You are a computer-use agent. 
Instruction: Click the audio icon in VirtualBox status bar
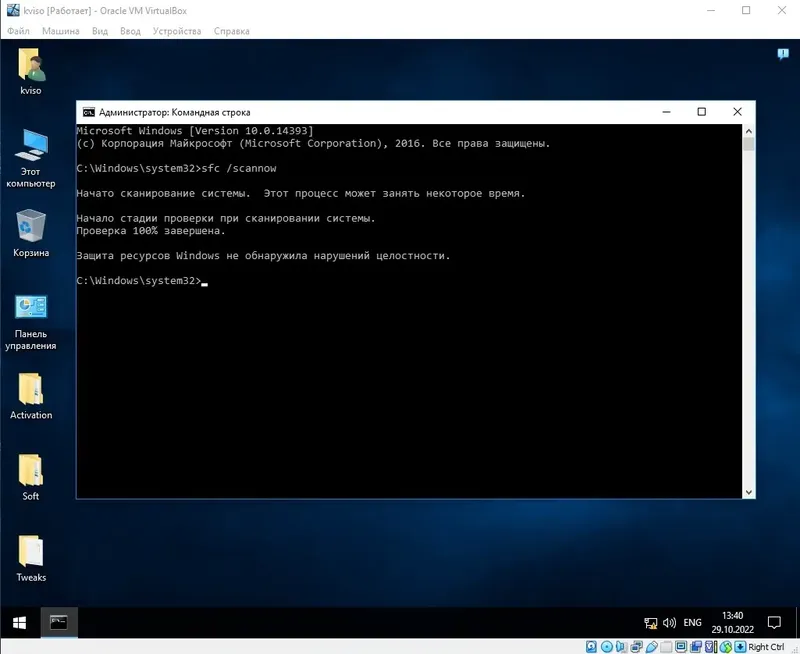[x=622, y=647]
